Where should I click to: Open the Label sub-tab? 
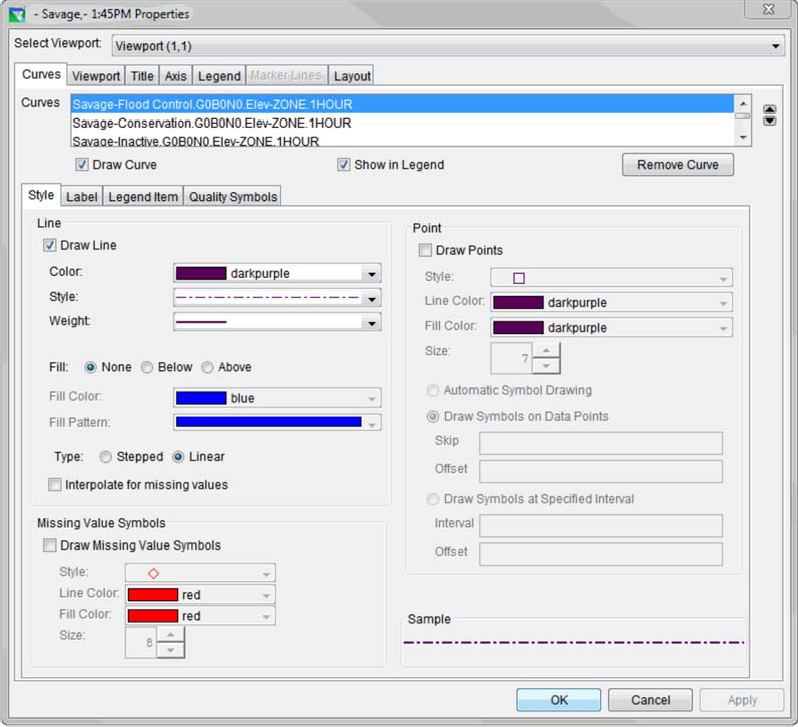(x=81, y=197)
